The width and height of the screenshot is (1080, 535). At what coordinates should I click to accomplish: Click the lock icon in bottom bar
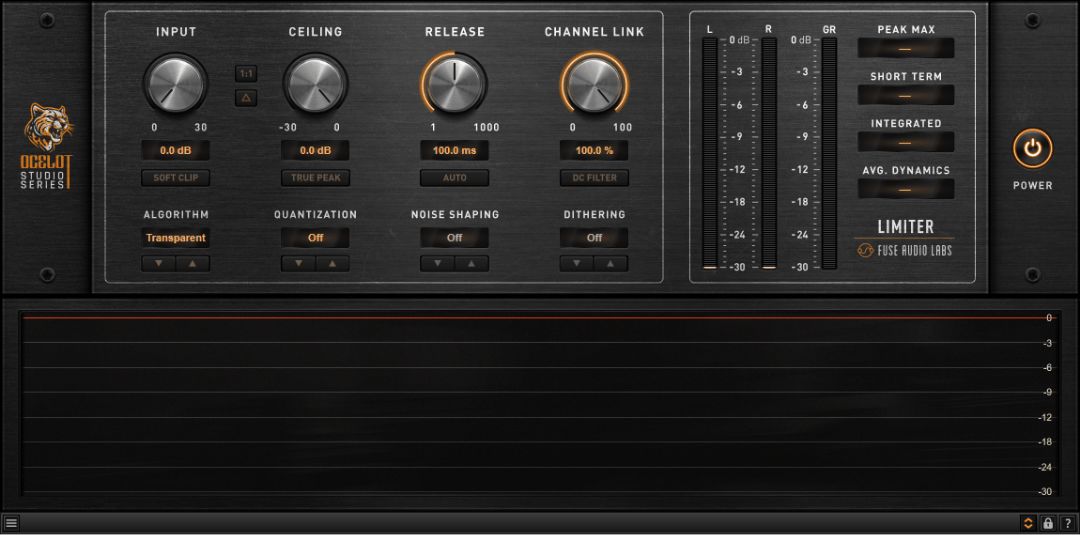[1048, 523]
